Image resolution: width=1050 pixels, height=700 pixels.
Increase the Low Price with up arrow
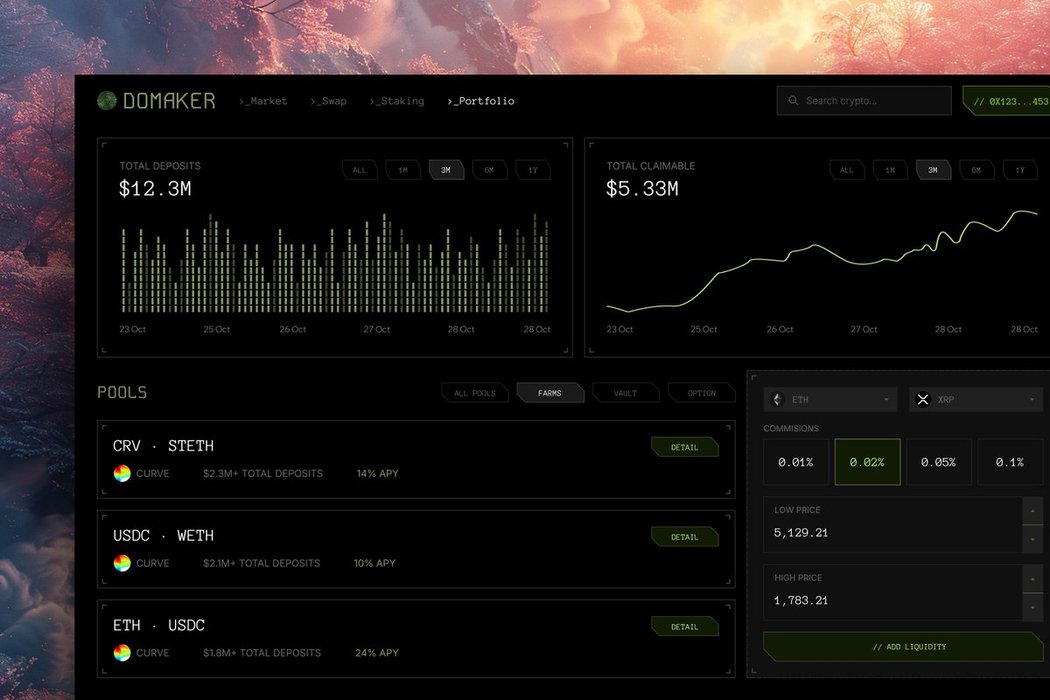click(x=1033, y=510)
